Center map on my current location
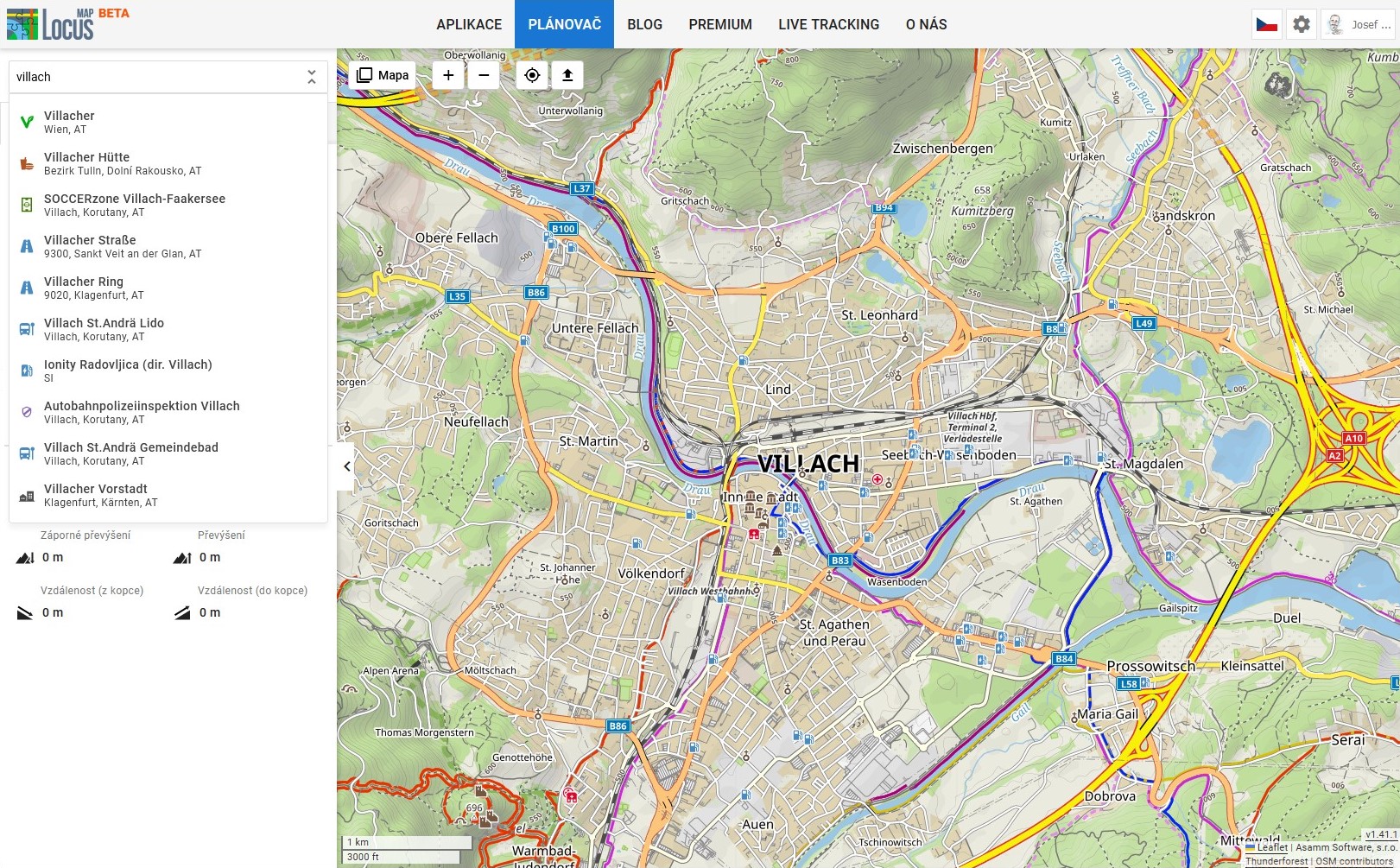This screenshot has height=868, width=1400. click(x=532, y=75)
